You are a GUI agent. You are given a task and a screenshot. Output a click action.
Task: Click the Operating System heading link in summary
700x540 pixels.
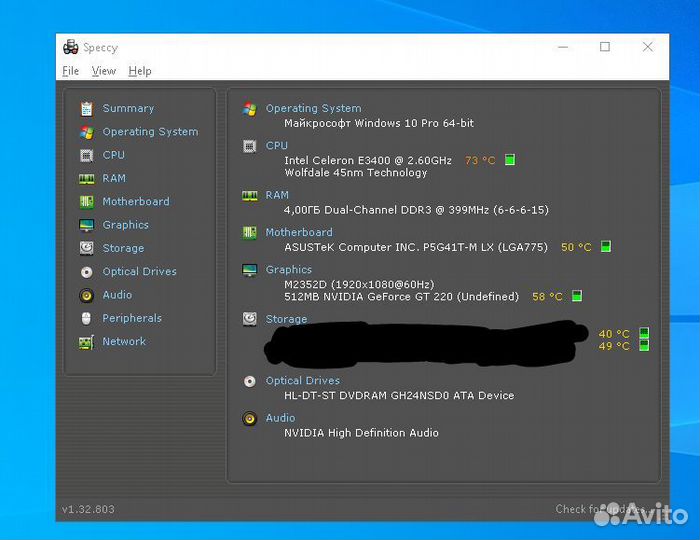[313, 108]
